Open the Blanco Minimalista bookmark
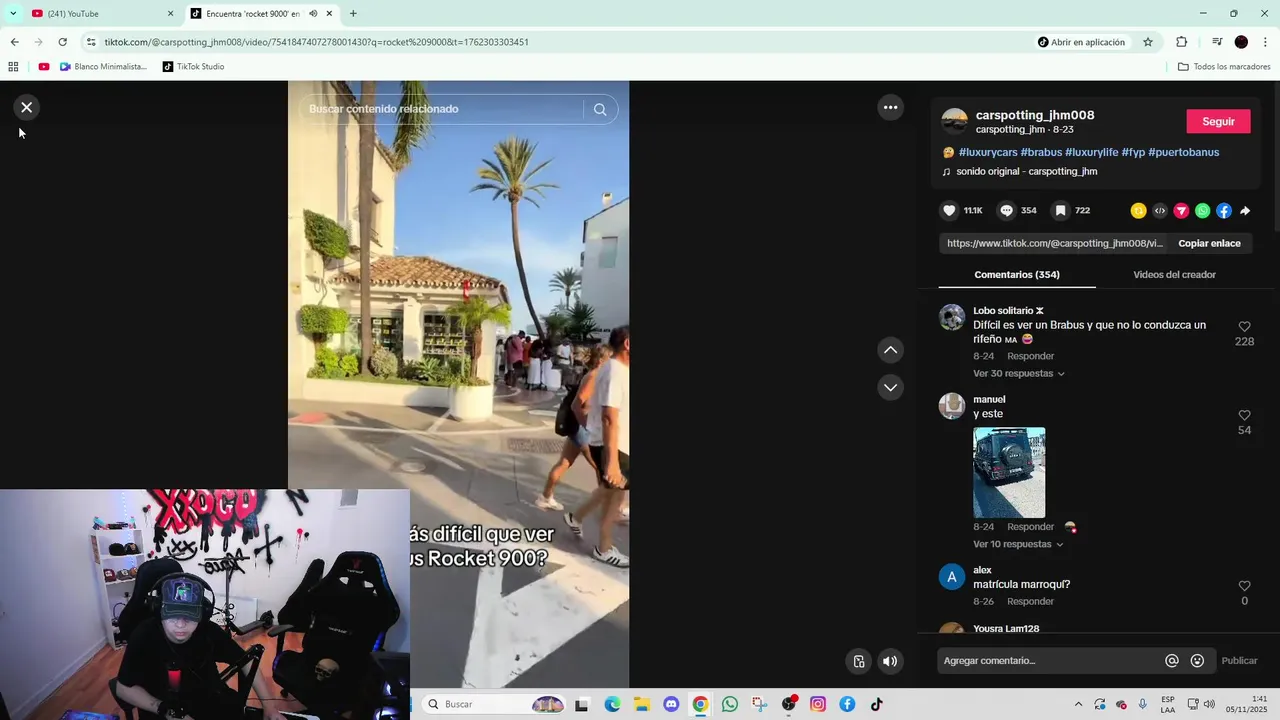Image resolution: width=1280 pixels, height=720 pixels. pos(103,66)
